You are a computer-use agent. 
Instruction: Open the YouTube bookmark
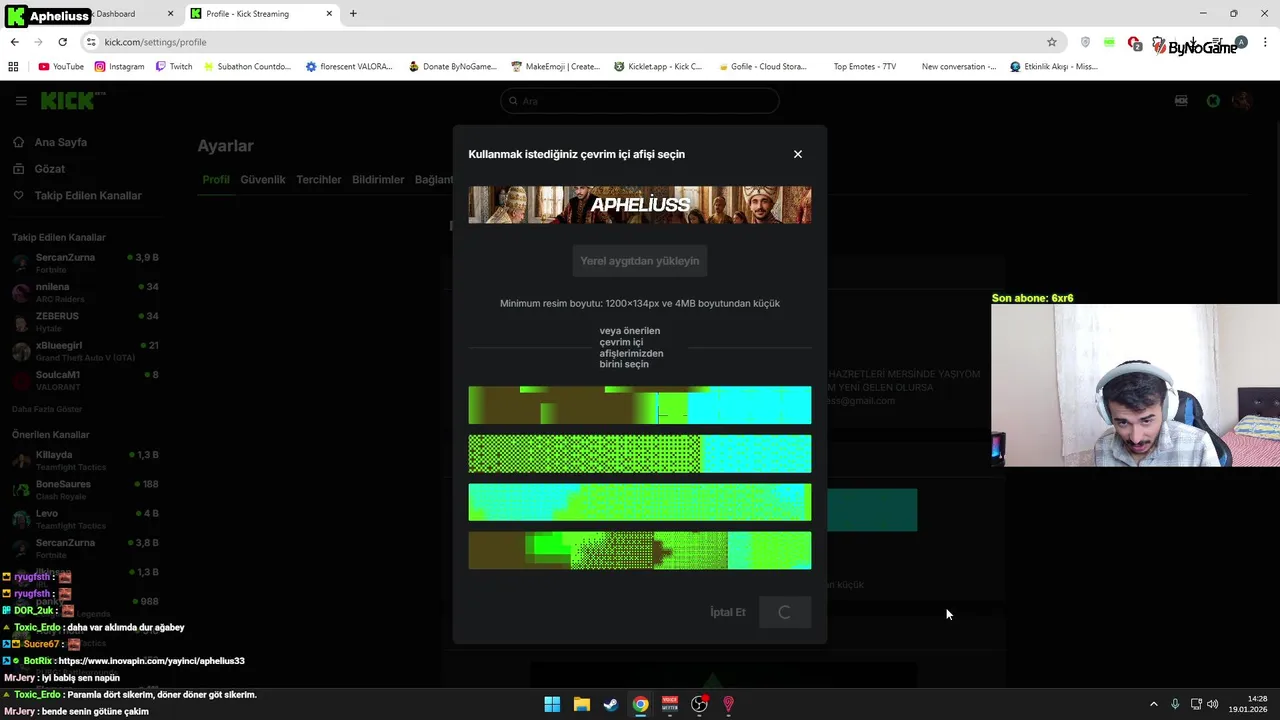[61, 67]
